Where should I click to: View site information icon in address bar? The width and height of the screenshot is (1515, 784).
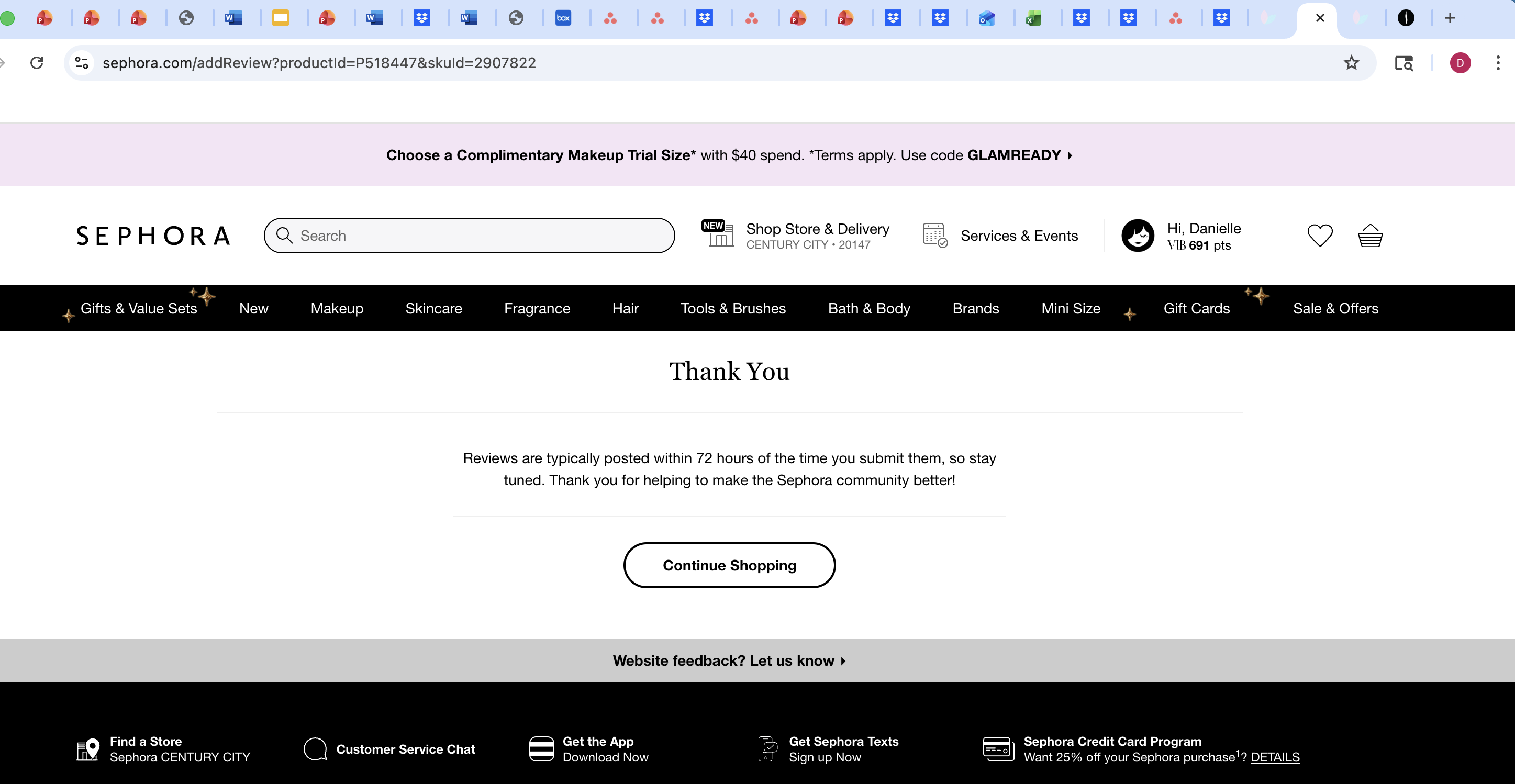tap(82, 63)
